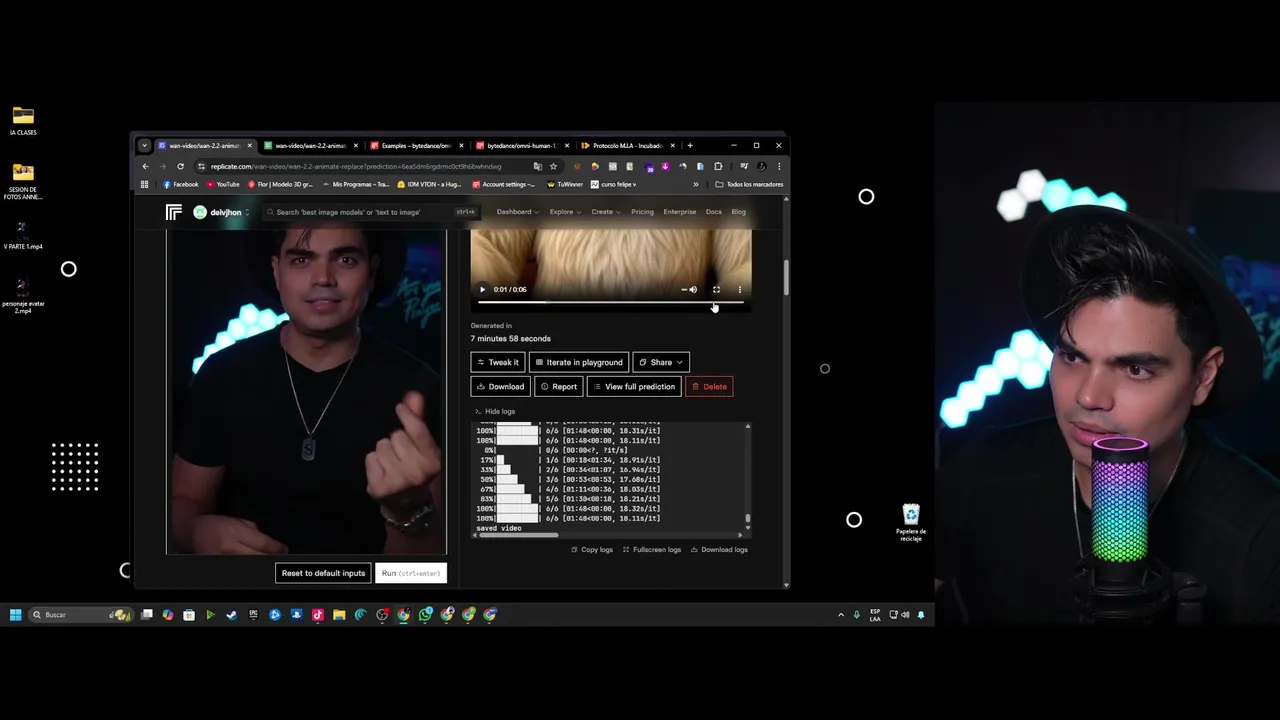
Task: Expand Dashboard menu
Action: pyautogui.click(x=517, y=212)
